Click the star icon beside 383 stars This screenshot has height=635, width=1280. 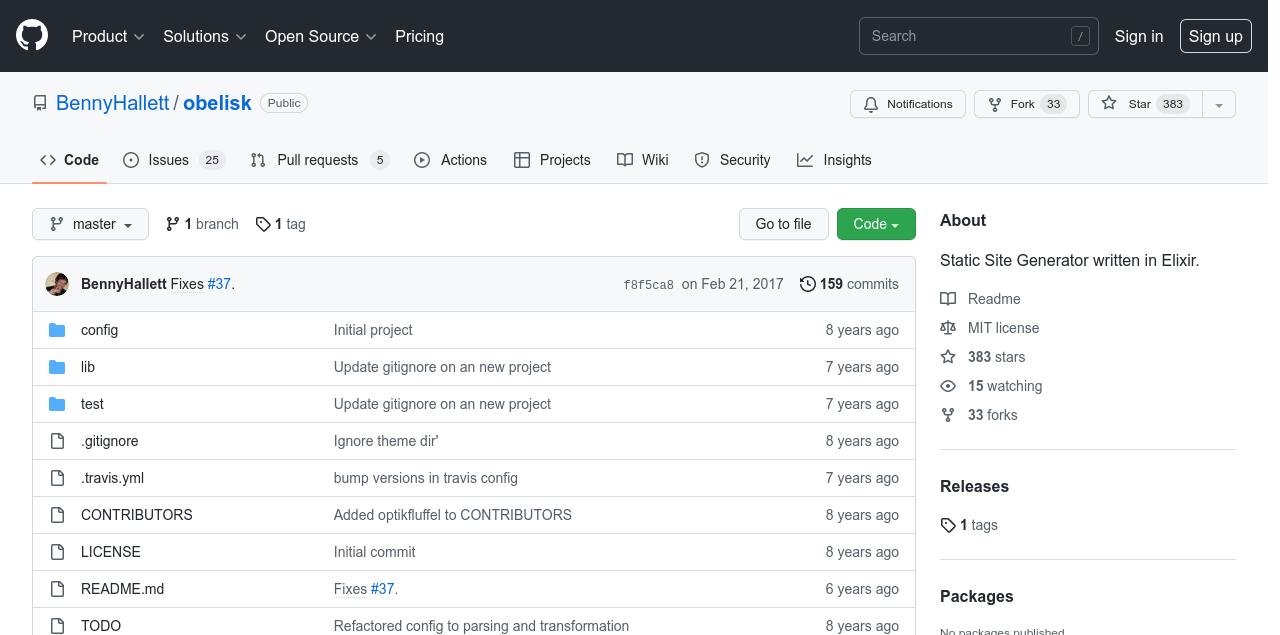tap(948, 357)
